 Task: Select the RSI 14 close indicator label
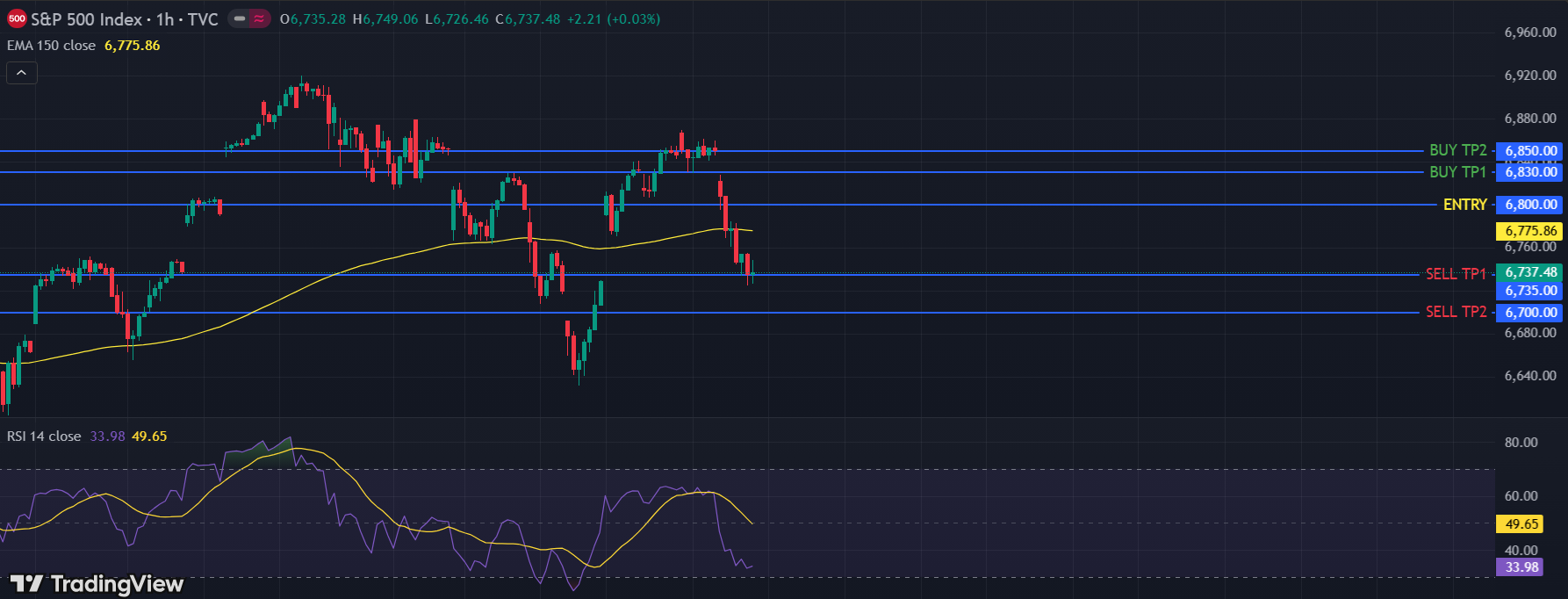44,437
